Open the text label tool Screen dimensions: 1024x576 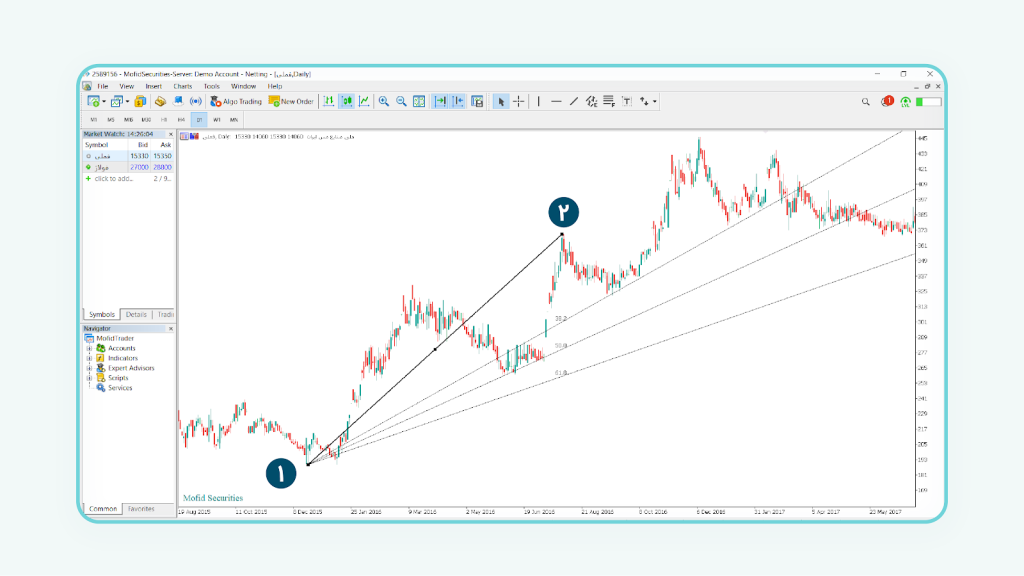click(x=627, y=101)
